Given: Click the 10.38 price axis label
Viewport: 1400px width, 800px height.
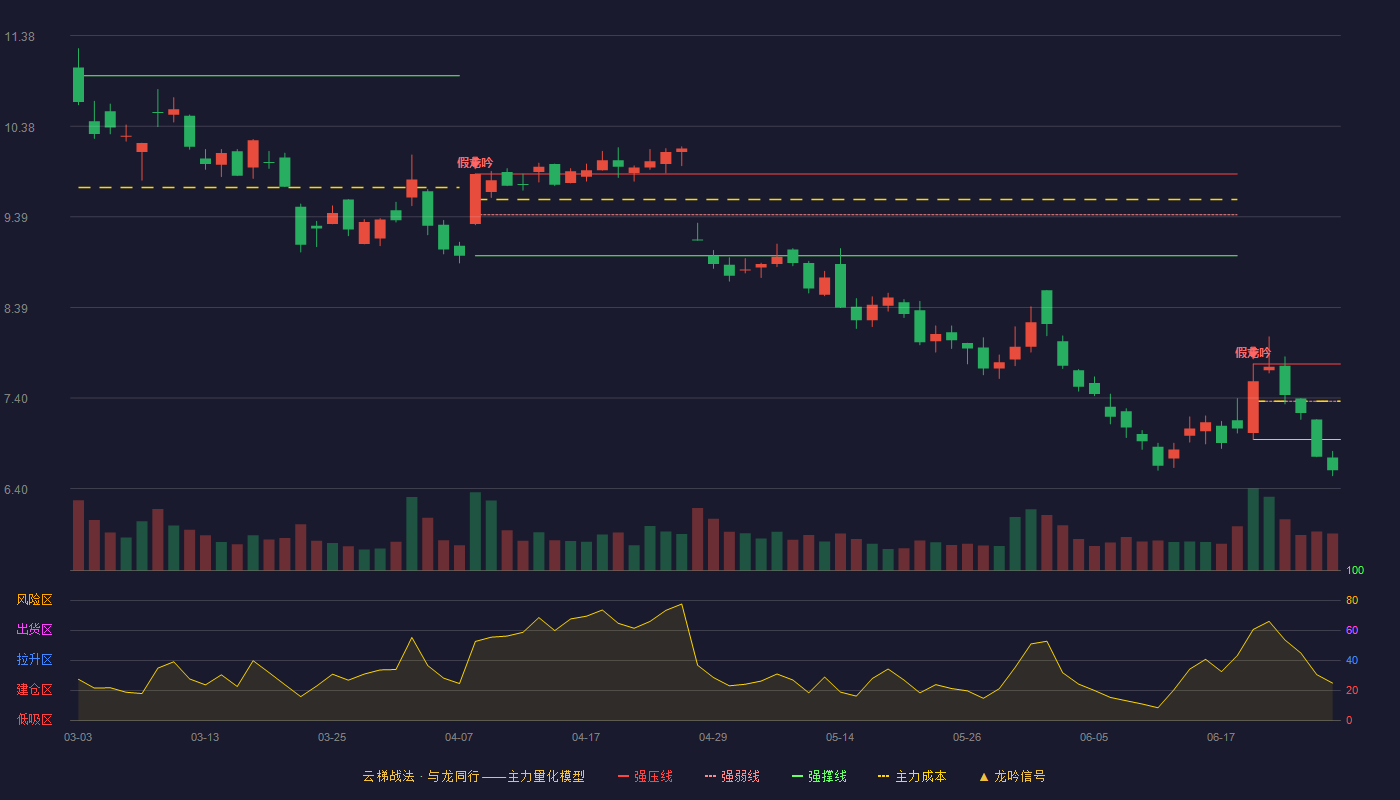Looking at the screenshot, I should 20,128.
